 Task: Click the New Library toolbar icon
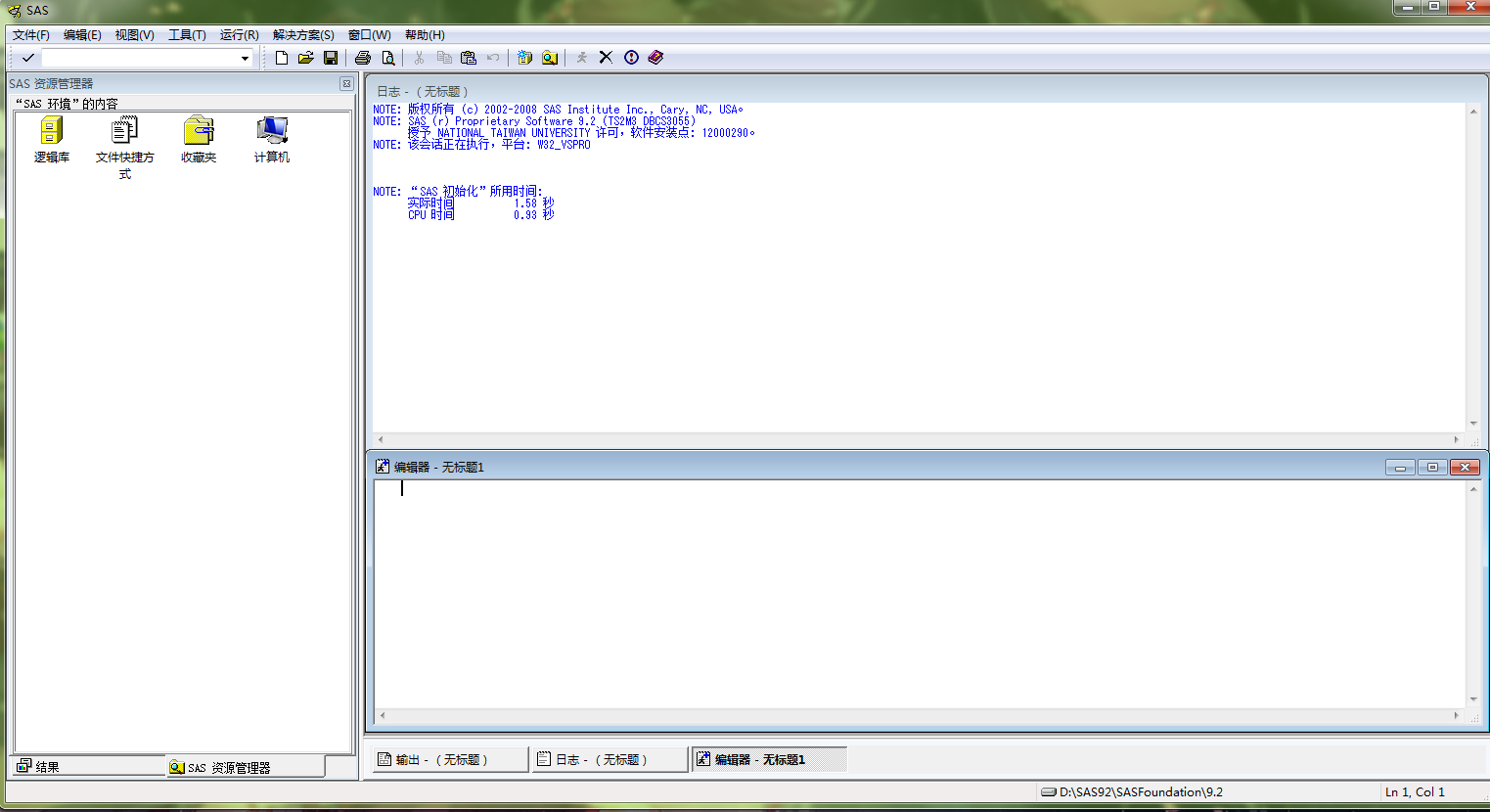pos(525,58)
